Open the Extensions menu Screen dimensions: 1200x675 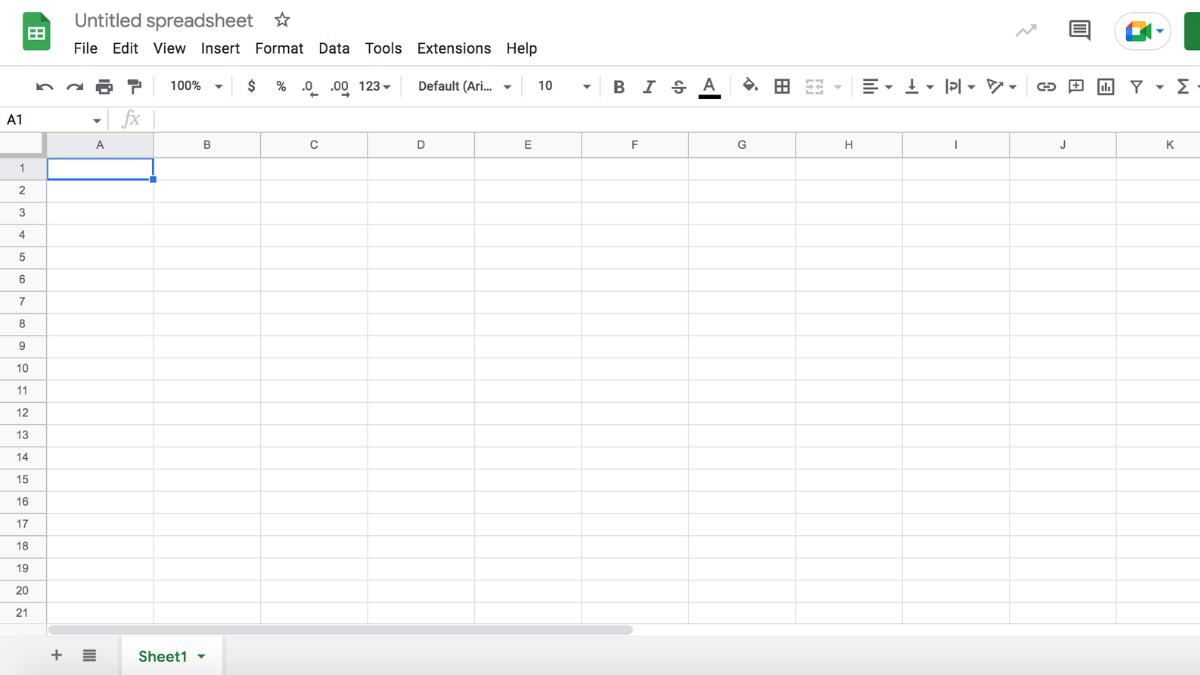454,48
